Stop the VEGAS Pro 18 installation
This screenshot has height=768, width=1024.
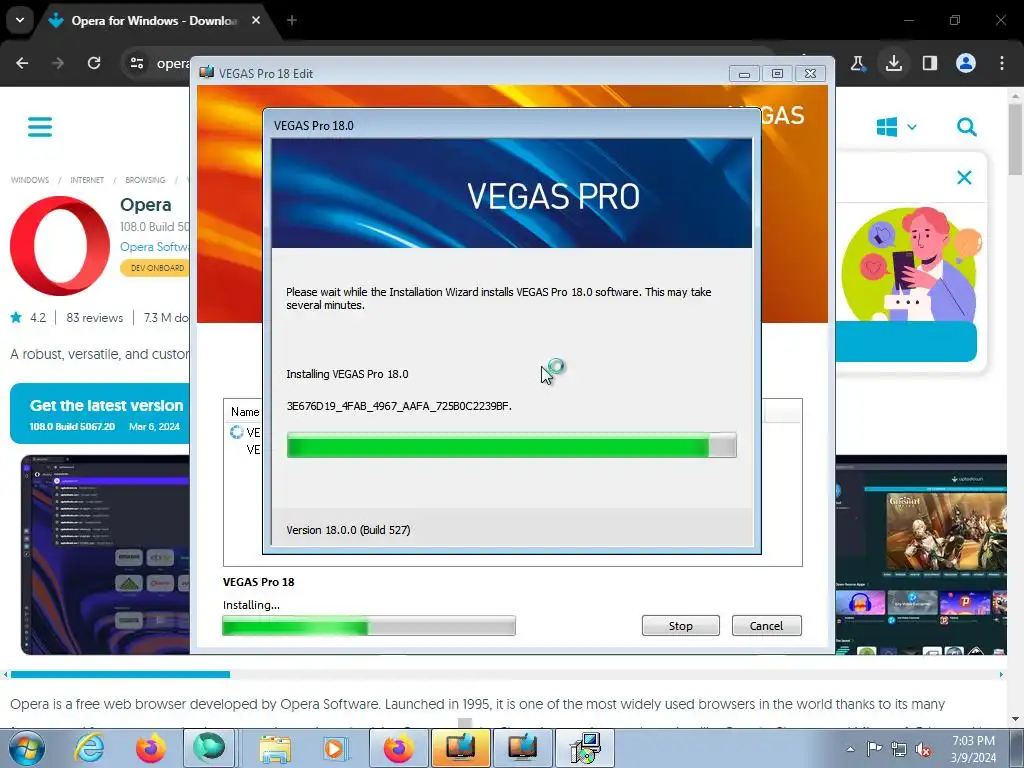(x=680, y=626)
